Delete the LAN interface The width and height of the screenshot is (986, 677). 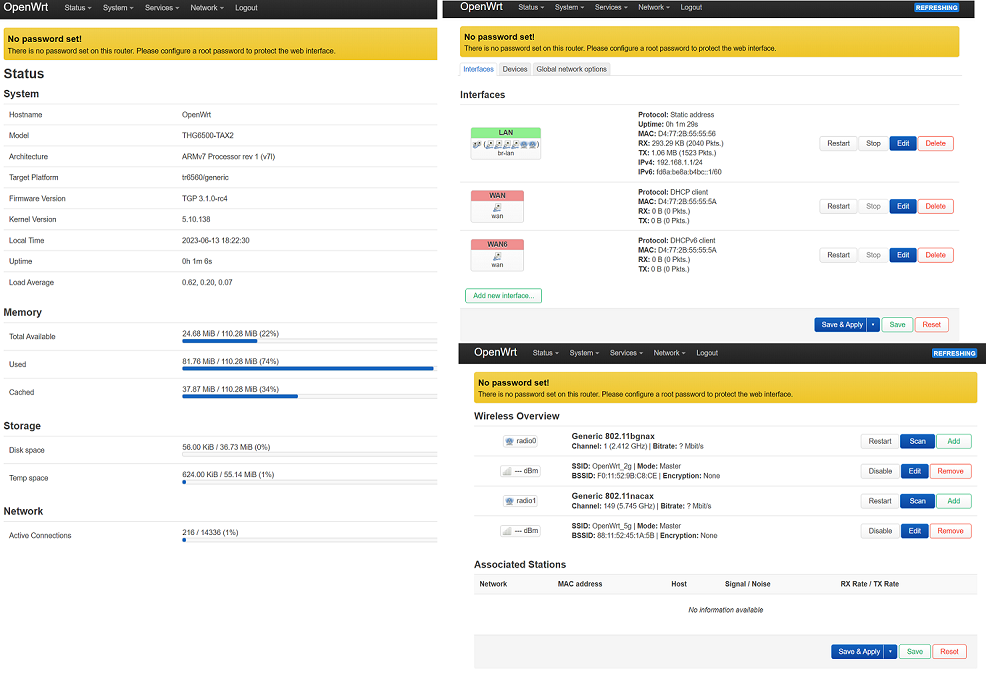(x=935, y=143)
